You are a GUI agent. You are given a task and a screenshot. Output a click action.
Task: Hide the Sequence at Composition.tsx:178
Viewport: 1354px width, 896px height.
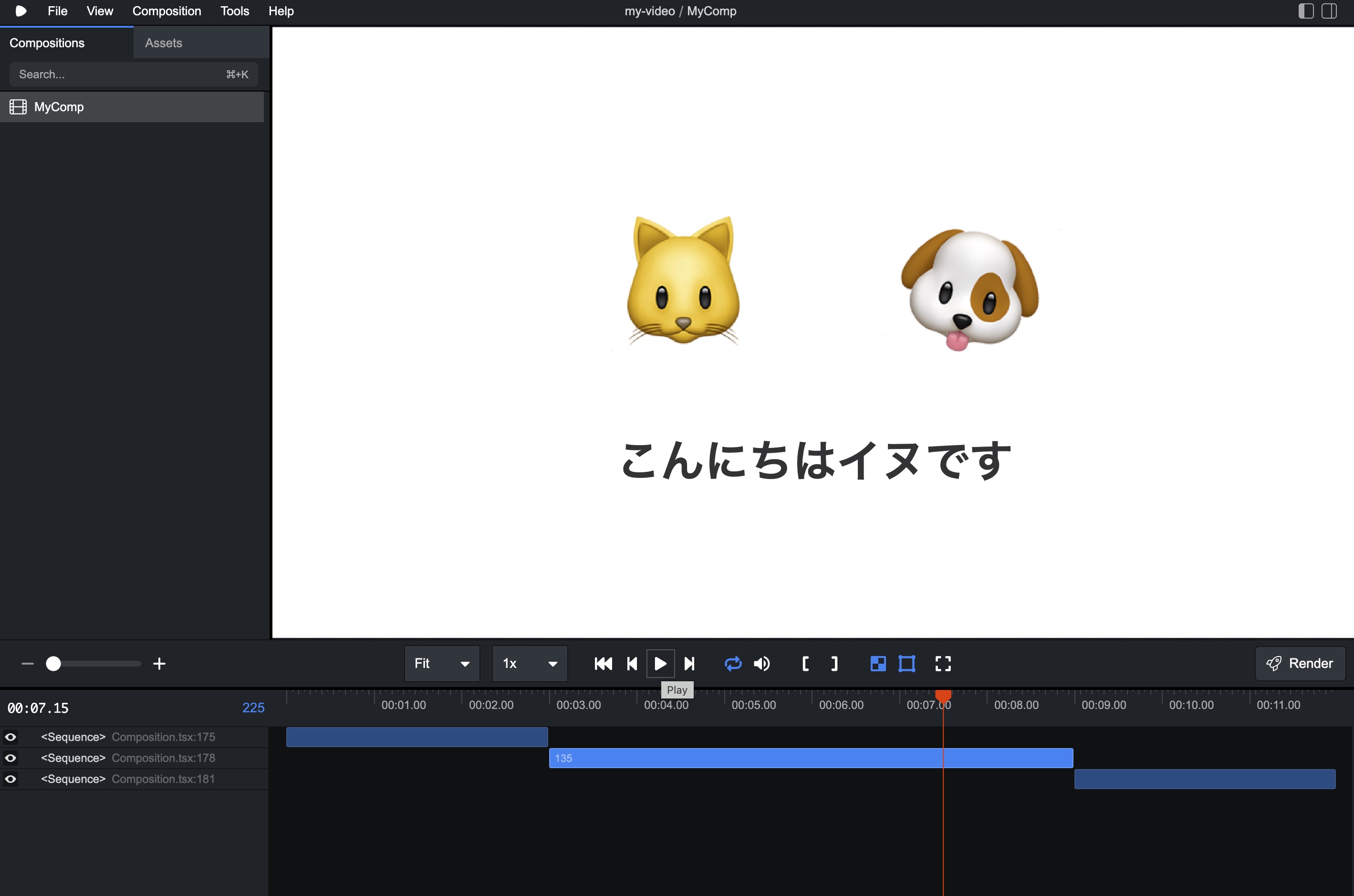(10, 758)
